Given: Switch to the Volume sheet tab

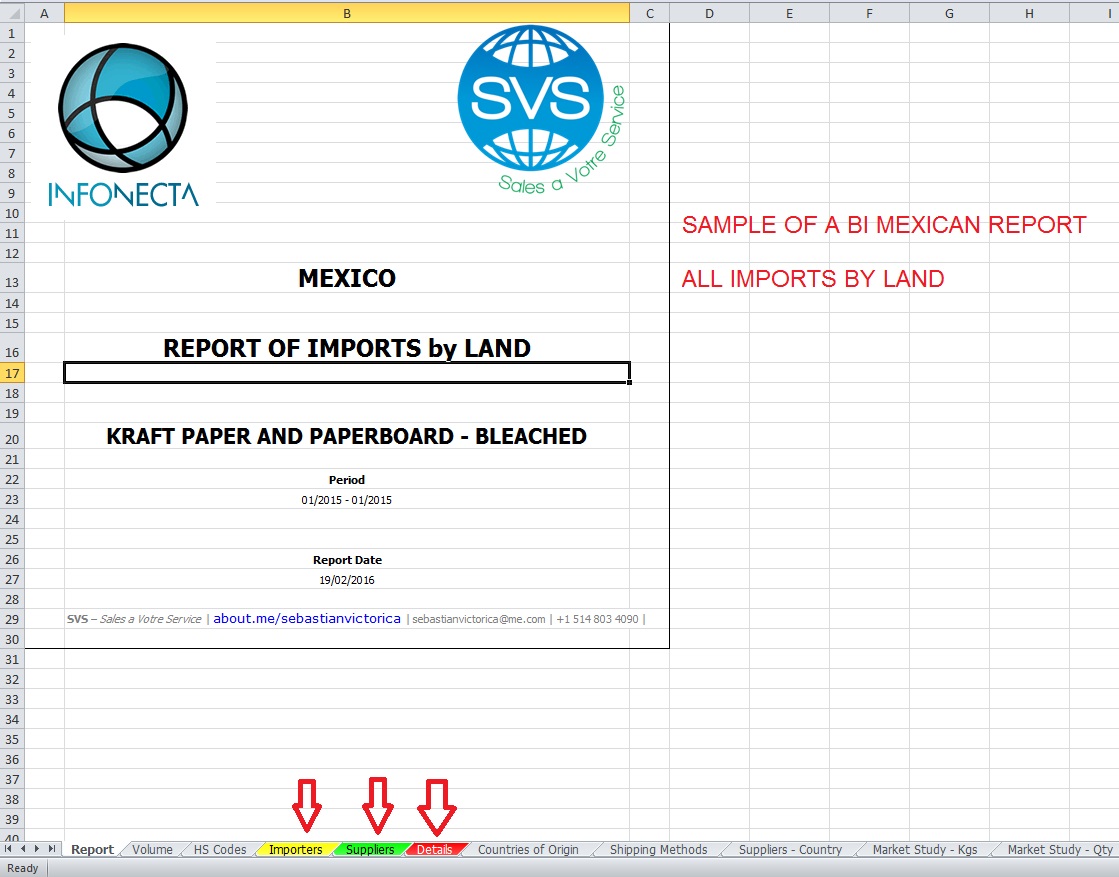Looking at the screenshot, I should tap(152, 850).
